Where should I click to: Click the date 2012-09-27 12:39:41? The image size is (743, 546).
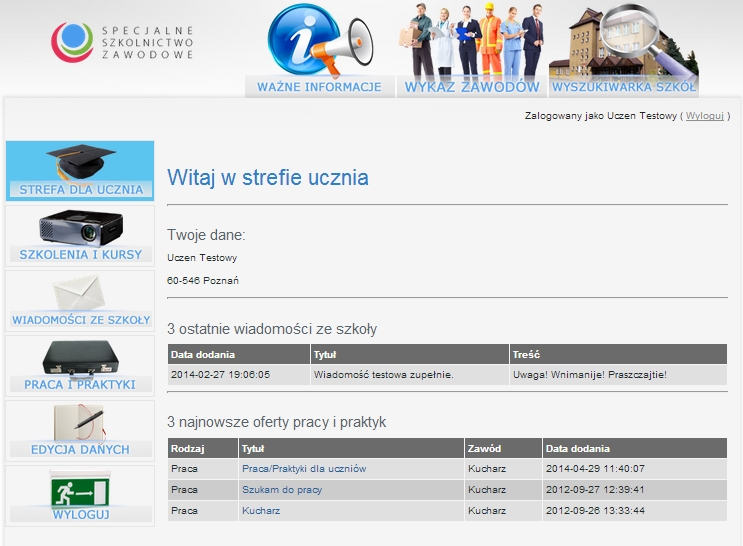coord(595,490)
